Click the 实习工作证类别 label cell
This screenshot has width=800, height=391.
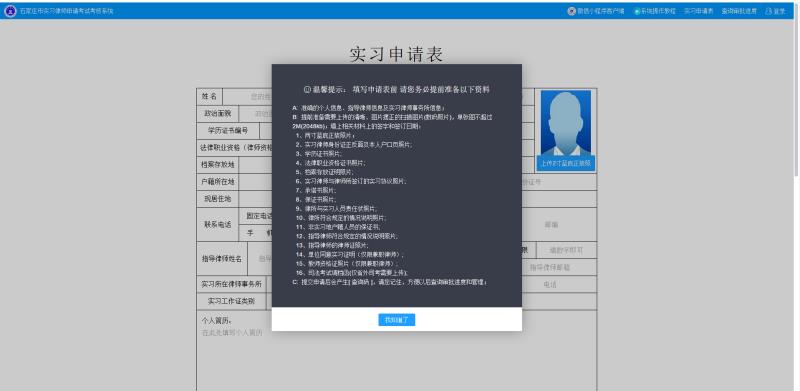pyautogui.click(x=232, y=301)
